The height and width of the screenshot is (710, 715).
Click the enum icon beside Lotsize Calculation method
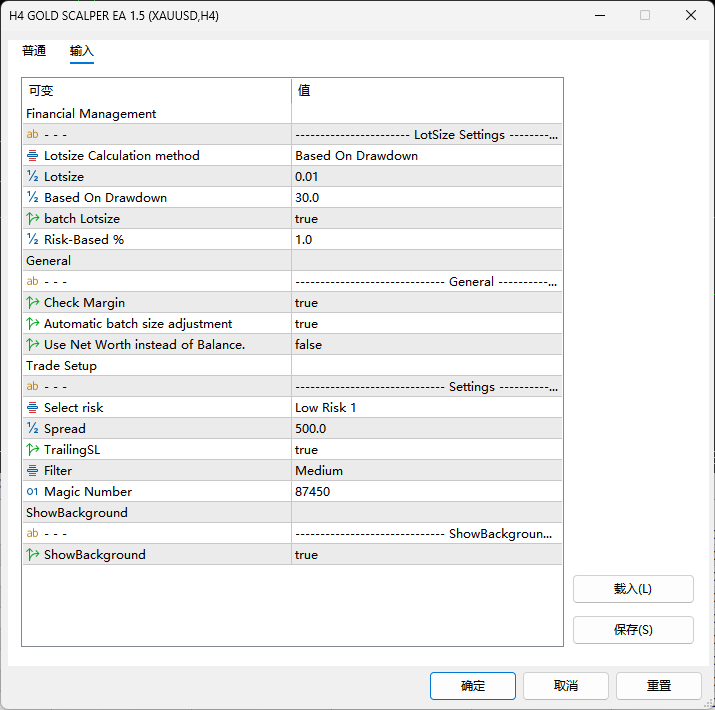[x=32, y=156]
